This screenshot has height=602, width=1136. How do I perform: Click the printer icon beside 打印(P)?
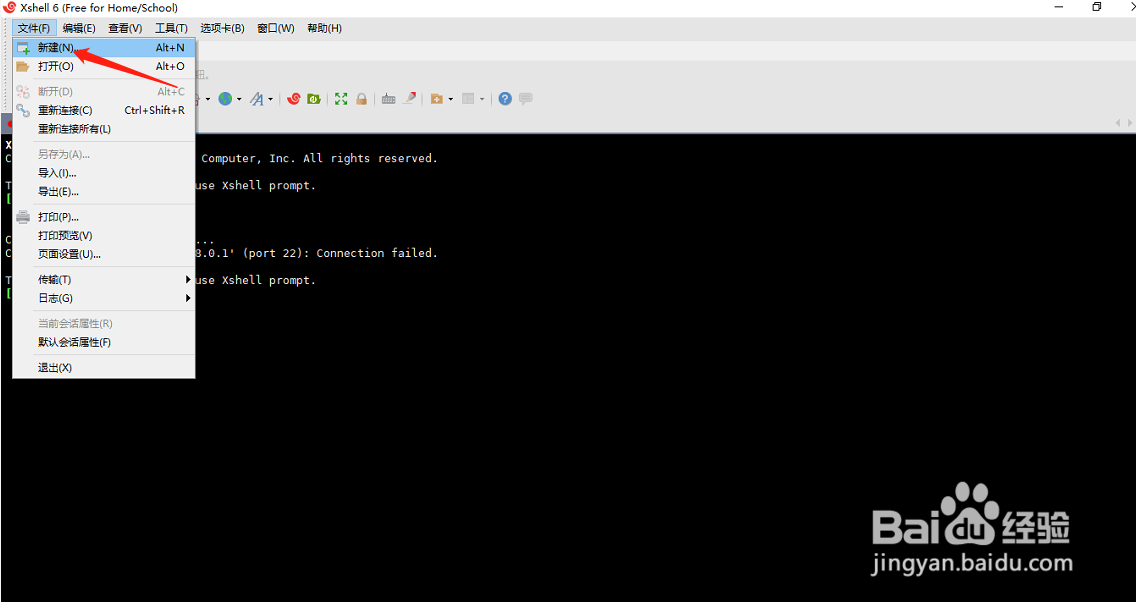click(23, 217)
